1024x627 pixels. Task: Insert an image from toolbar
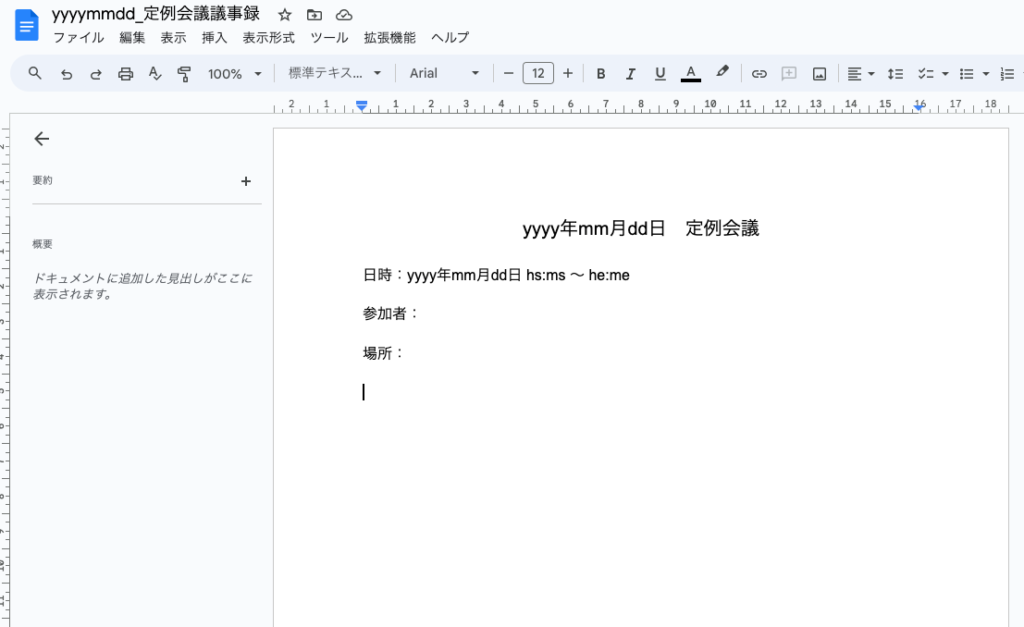[x=819, y=74]
